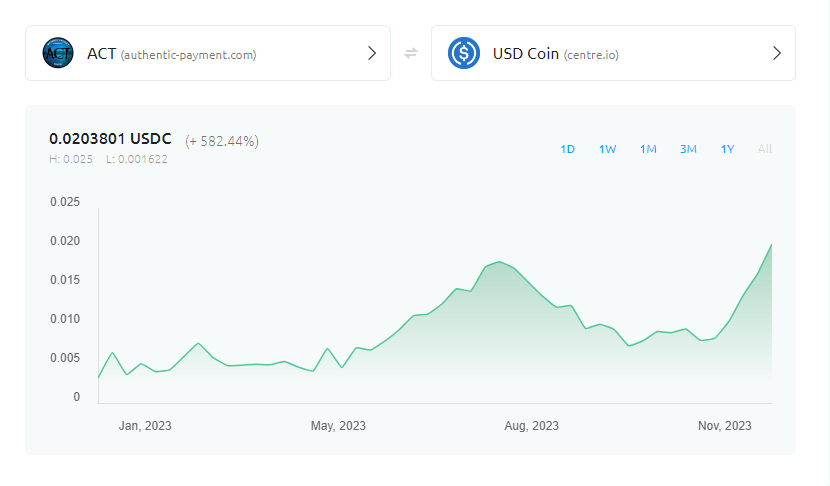The image size is (830, 486).
Task: Click the (centre.io) text
Action: tap(591, 55)
